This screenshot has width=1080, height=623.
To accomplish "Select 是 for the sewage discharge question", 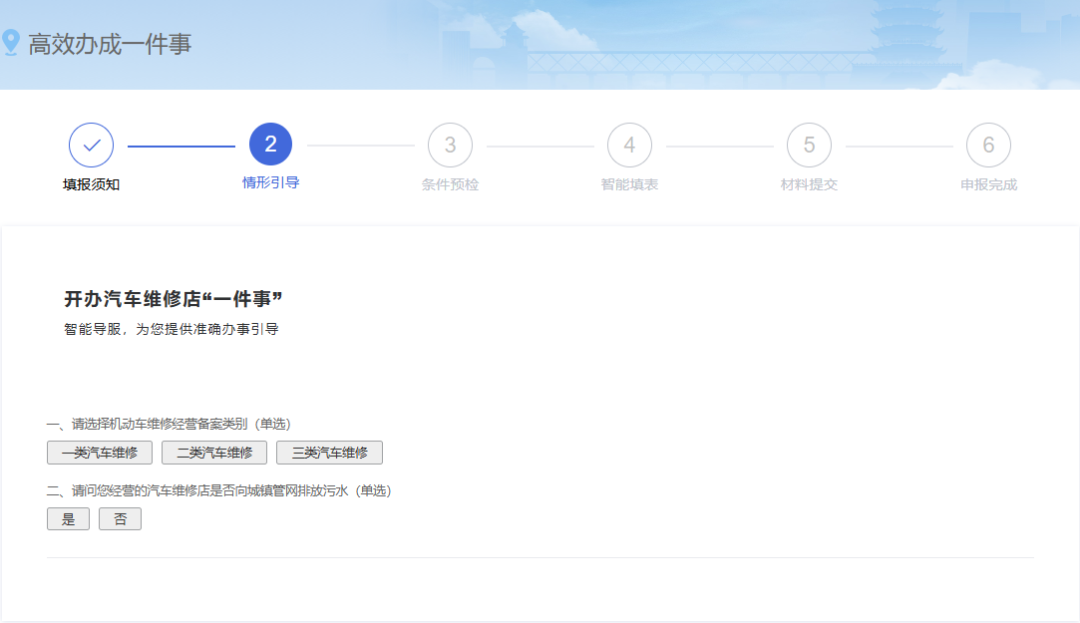I will tap(67, 518).
